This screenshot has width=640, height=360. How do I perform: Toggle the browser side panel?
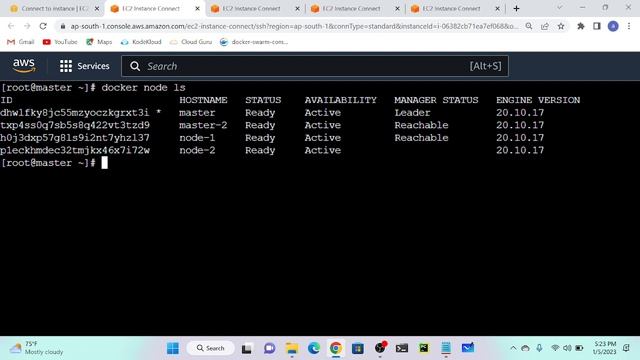597,26
